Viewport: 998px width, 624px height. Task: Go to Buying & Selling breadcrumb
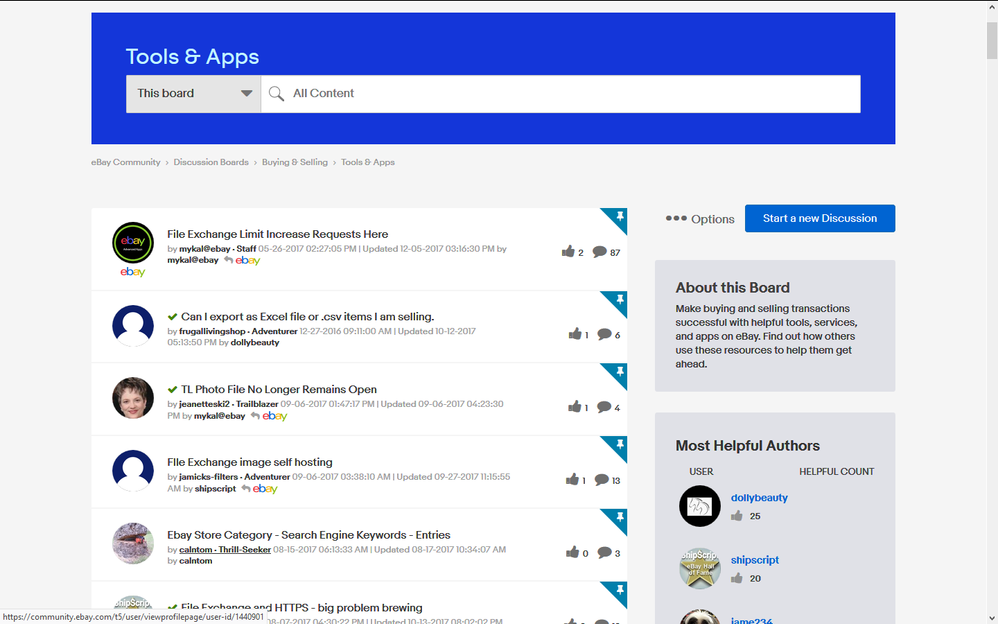[x=295, y=162]
